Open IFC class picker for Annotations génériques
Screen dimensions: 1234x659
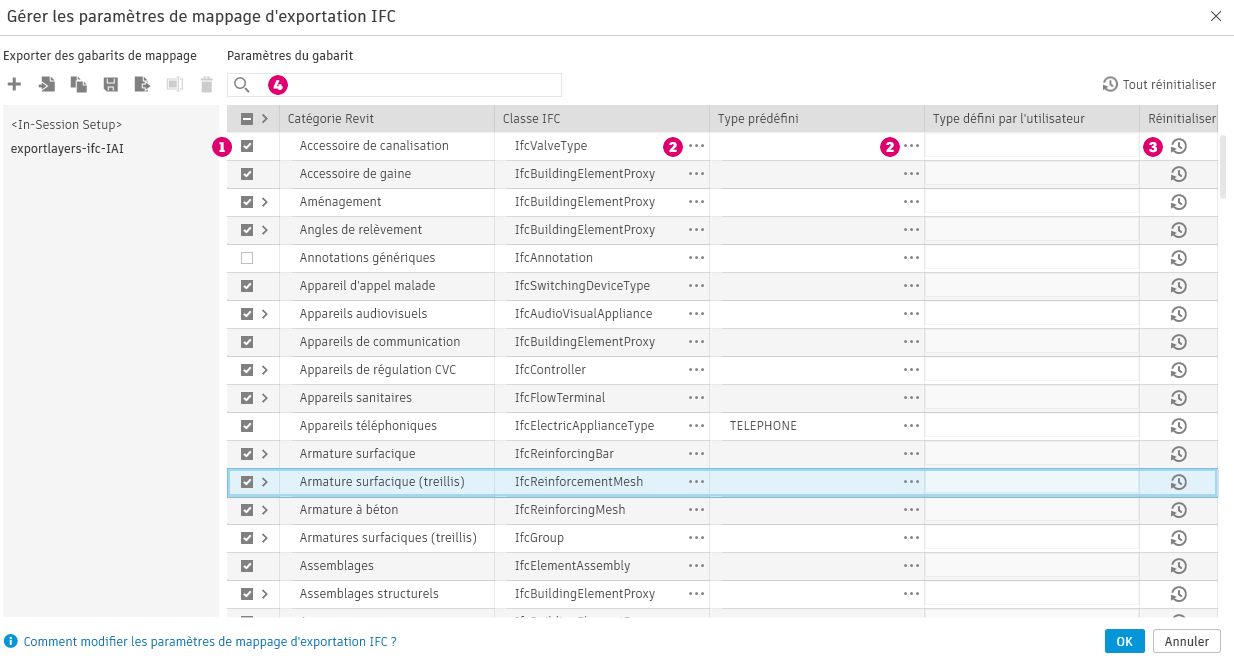tap(696, 258)
